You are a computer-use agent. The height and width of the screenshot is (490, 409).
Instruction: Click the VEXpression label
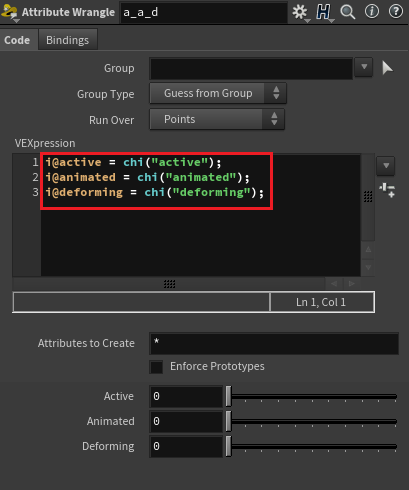(x=45, y=143)
